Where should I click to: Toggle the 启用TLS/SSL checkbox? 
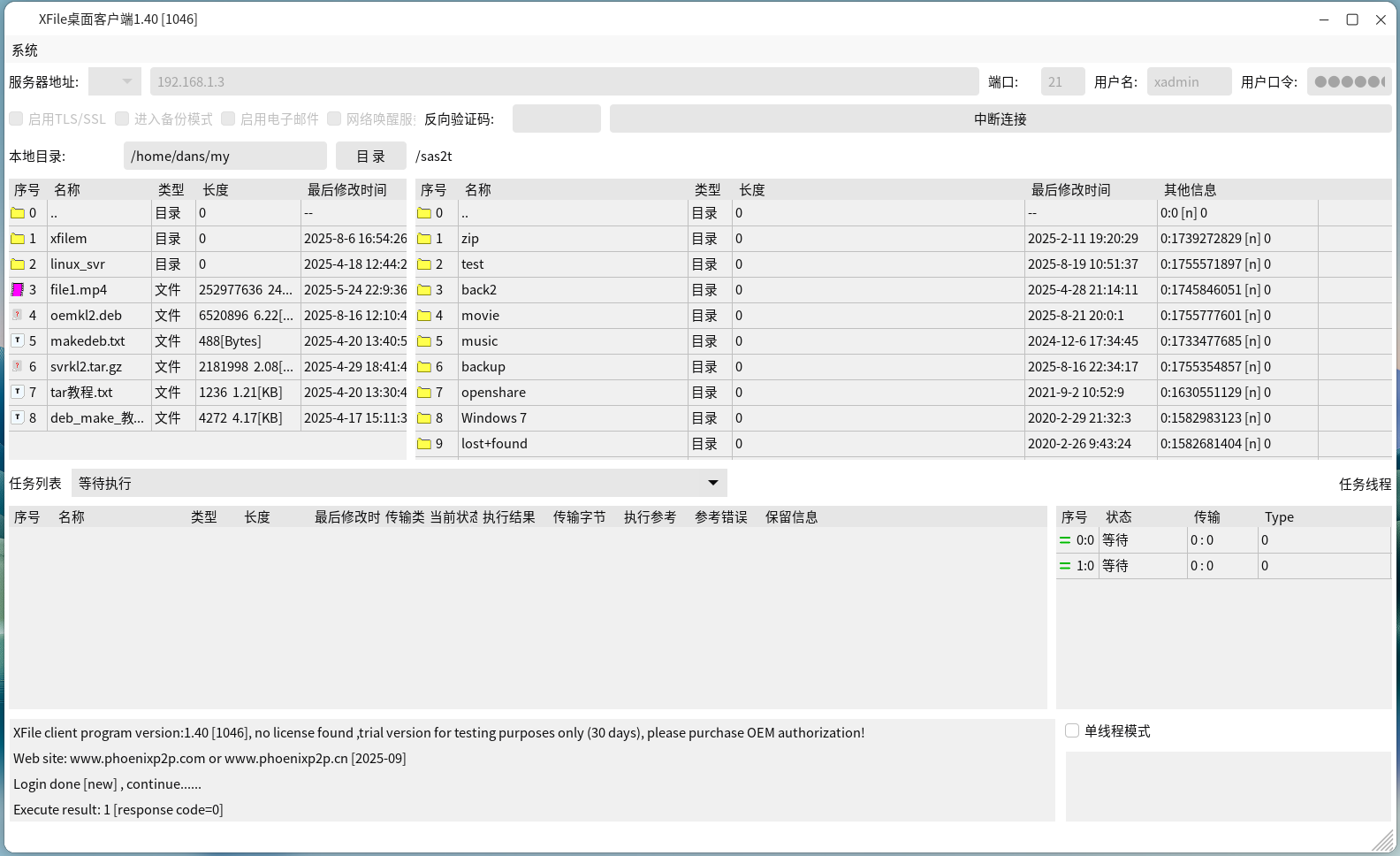click(16, 118)
